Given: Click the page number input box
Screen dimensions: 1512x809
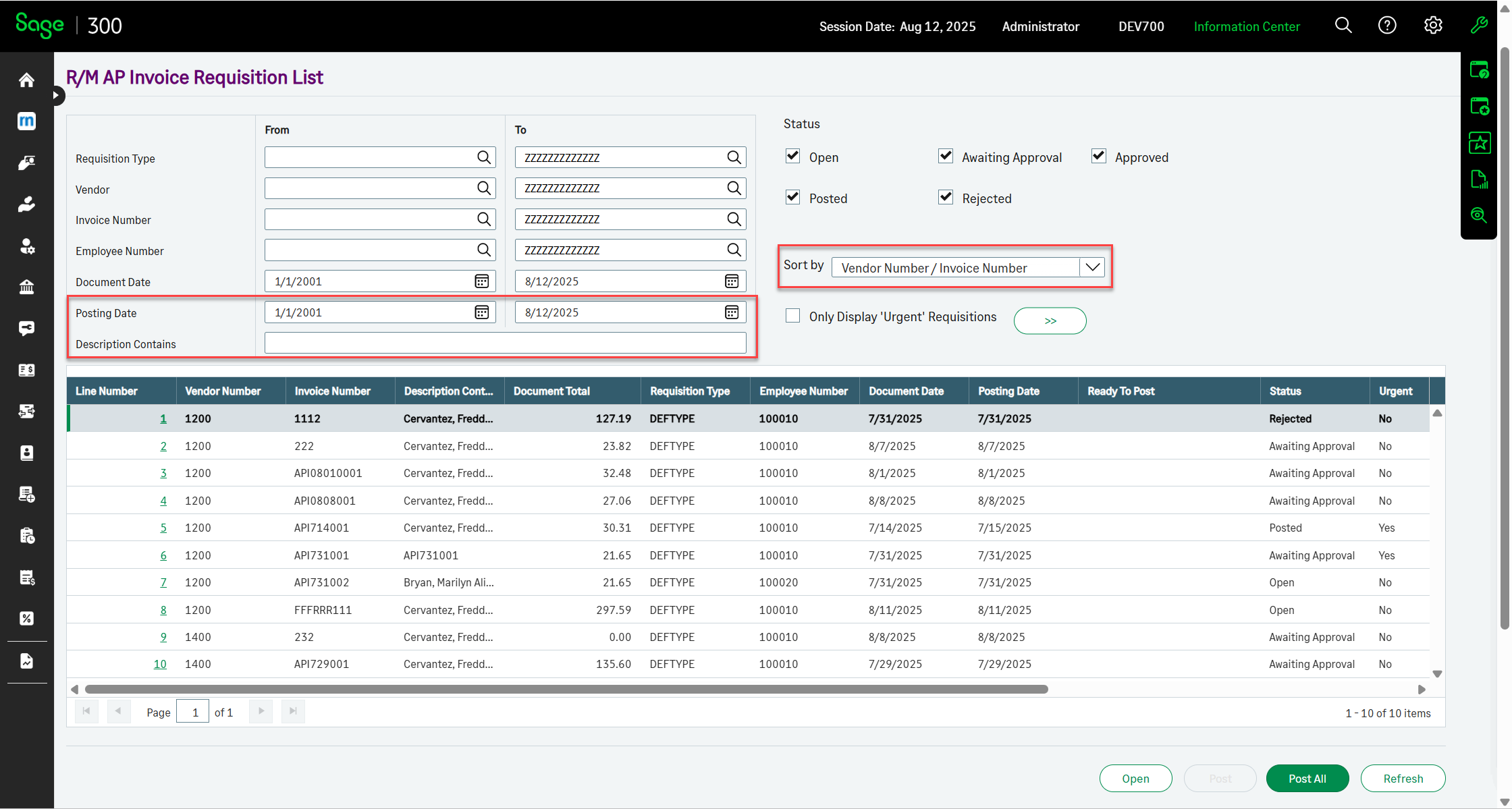Looking at the screenshot, I should [193, 712].
